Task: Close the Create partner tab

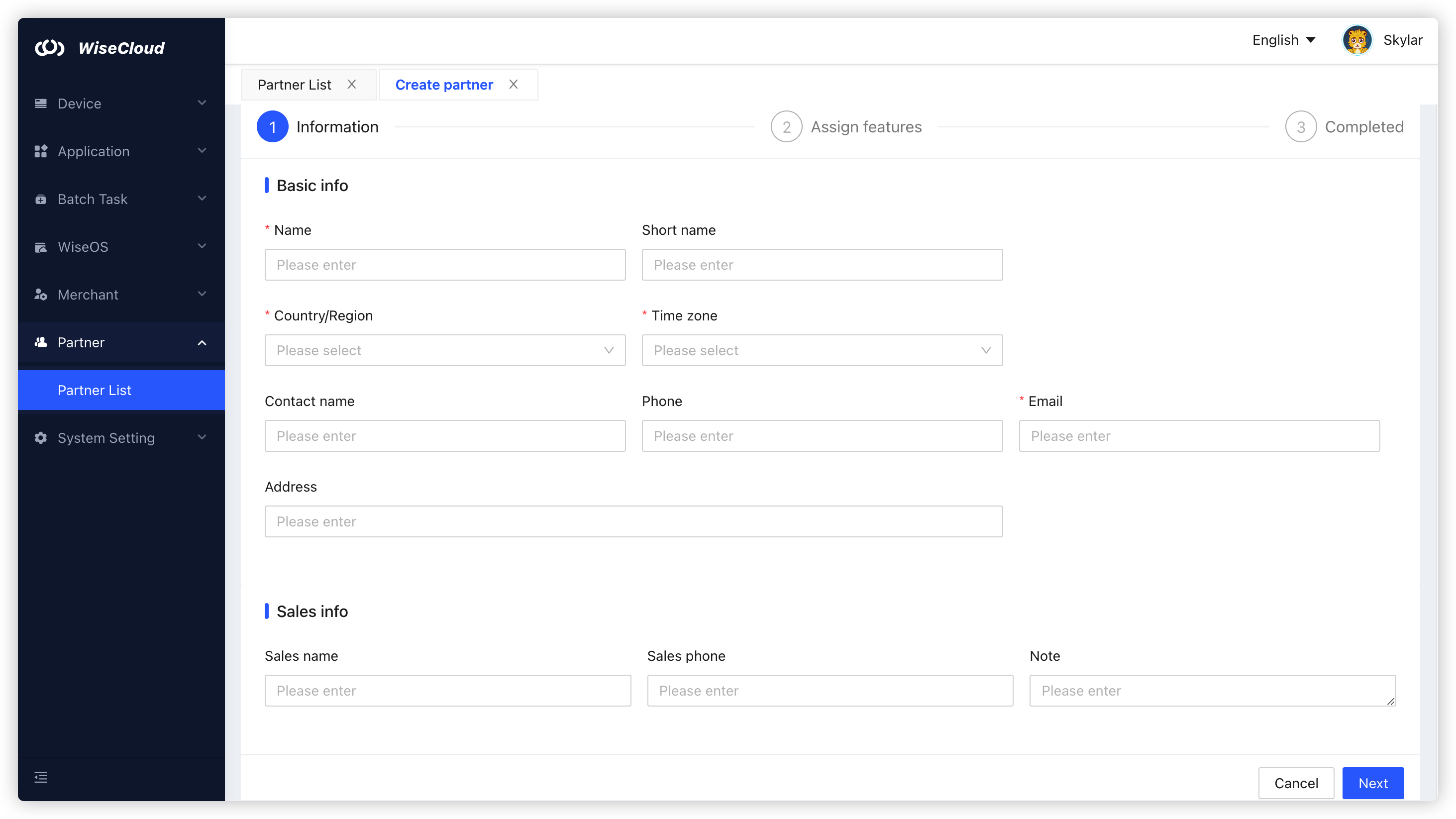Action: [x=513, y=84]
